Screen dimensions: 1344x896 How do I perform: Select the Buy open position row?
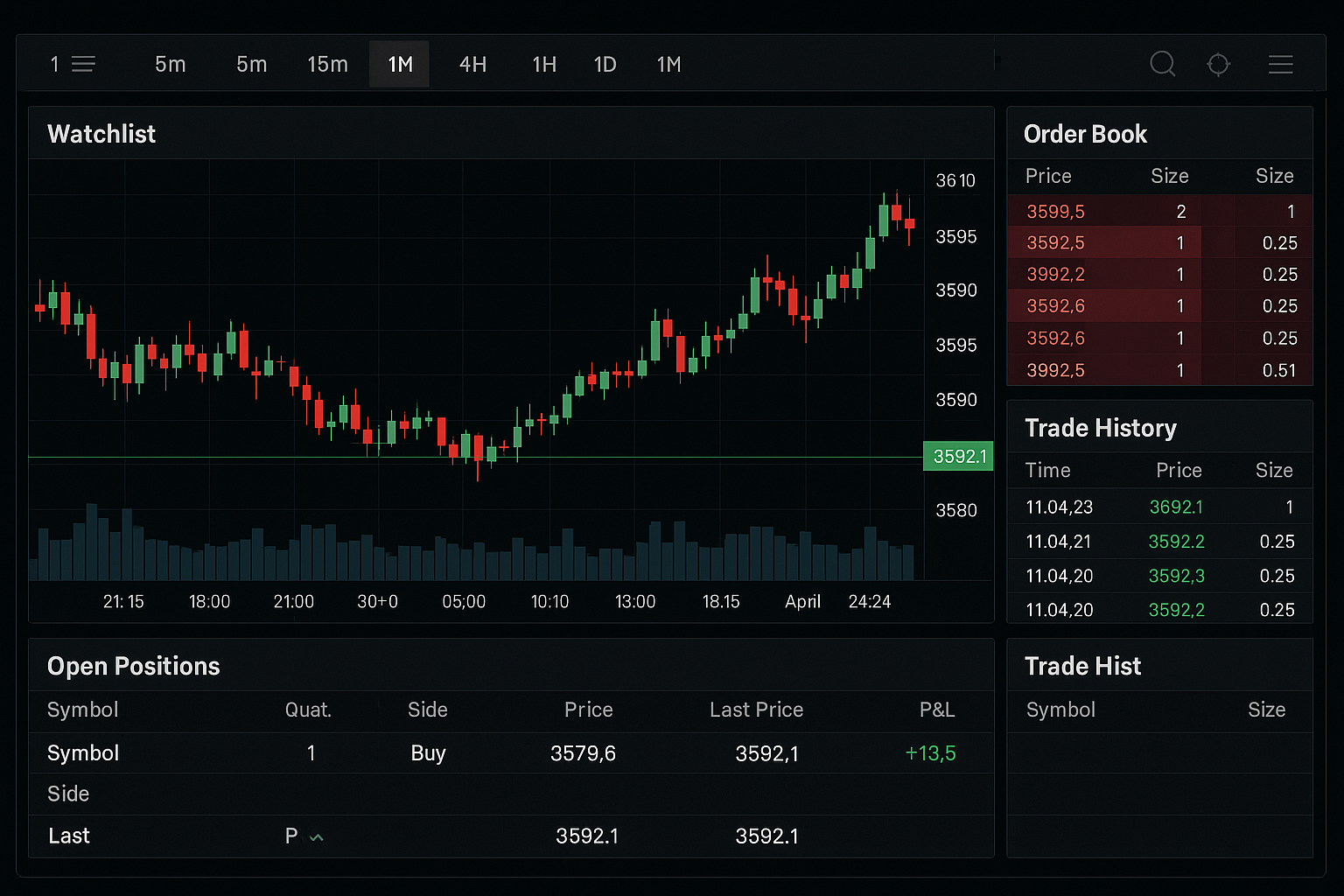point(428,752)
